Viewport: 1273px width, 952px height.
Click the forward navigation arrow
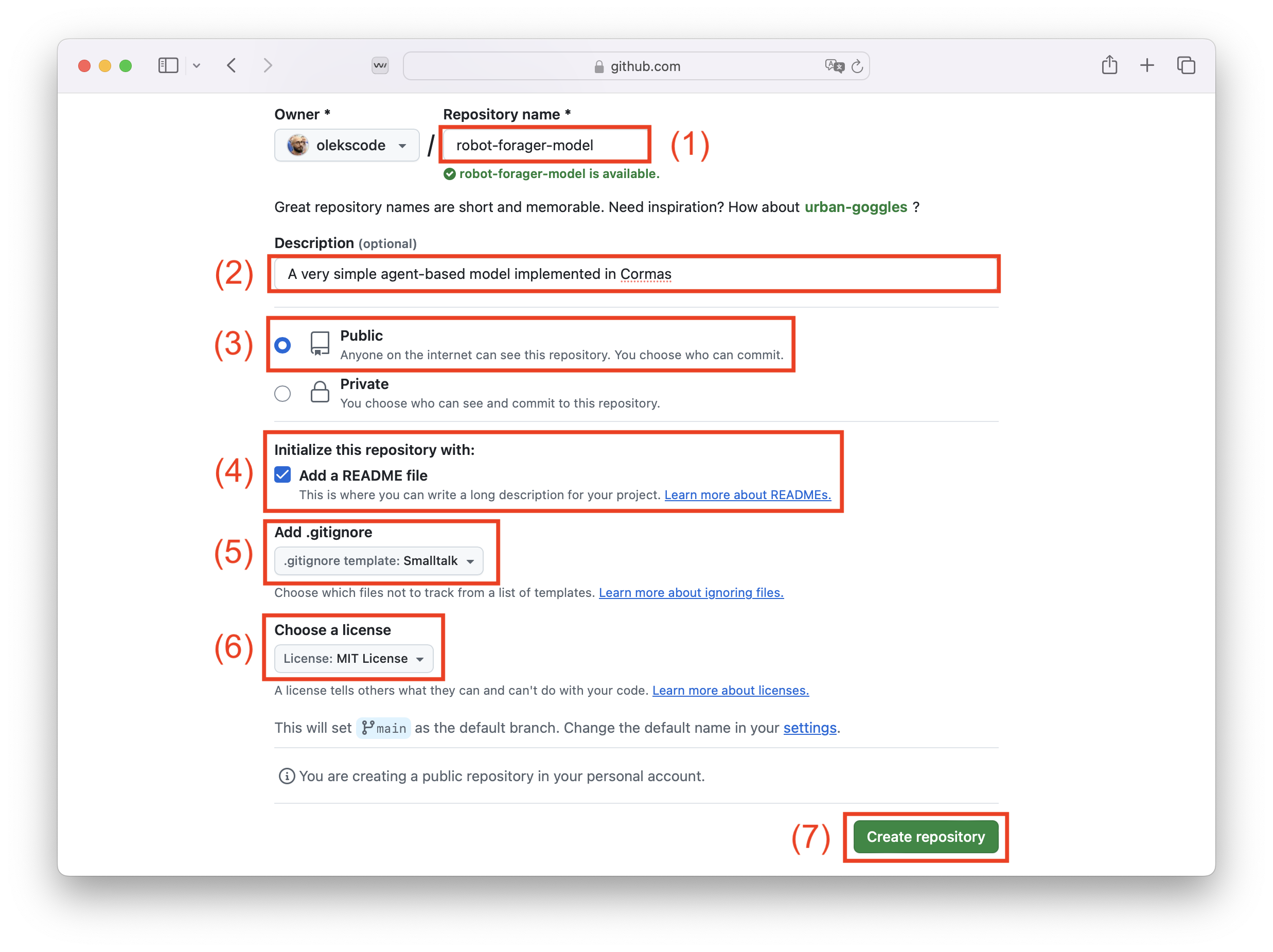[268, 66]
